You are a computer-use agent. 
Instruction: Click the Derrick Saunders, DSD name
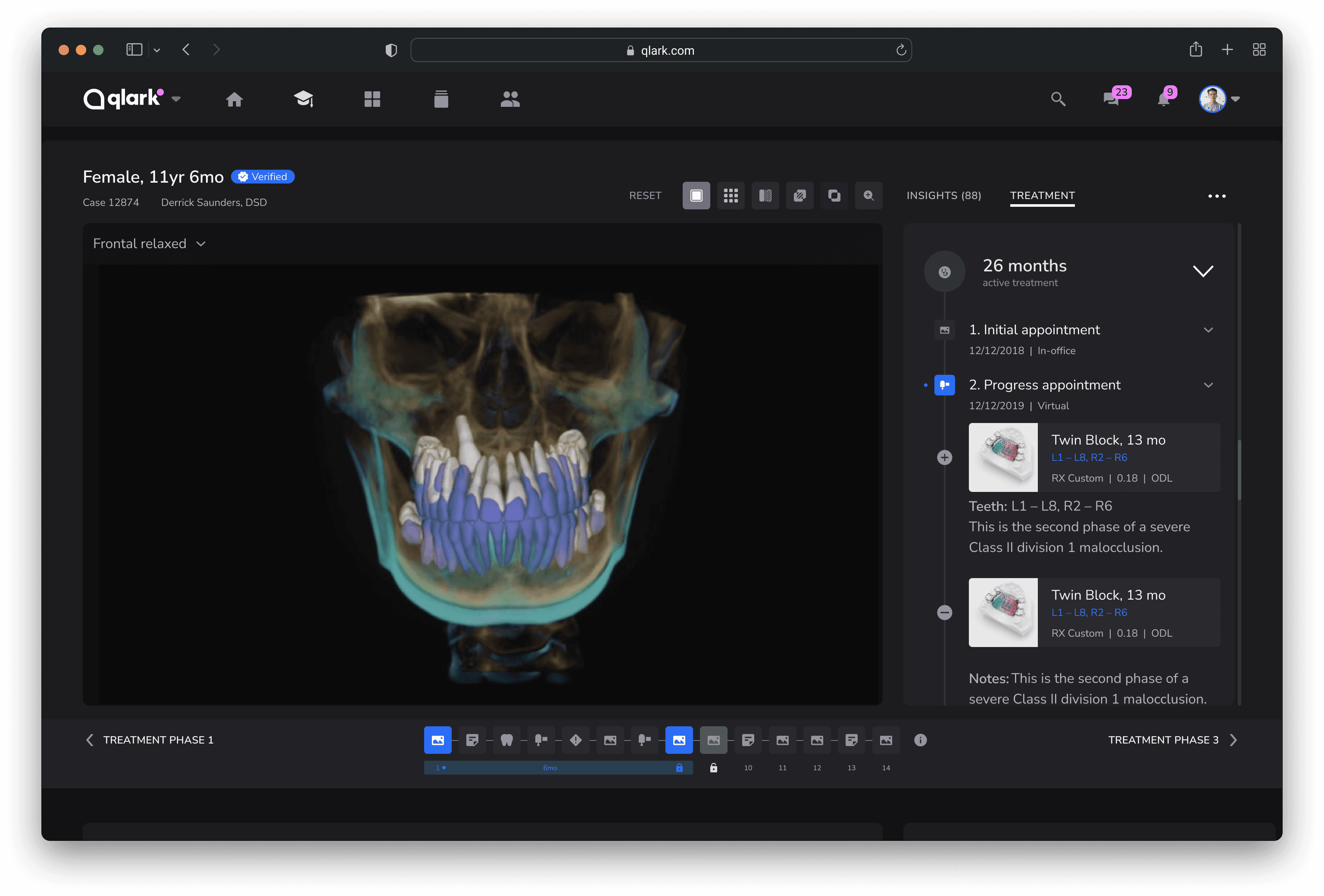tap(214, 202)
